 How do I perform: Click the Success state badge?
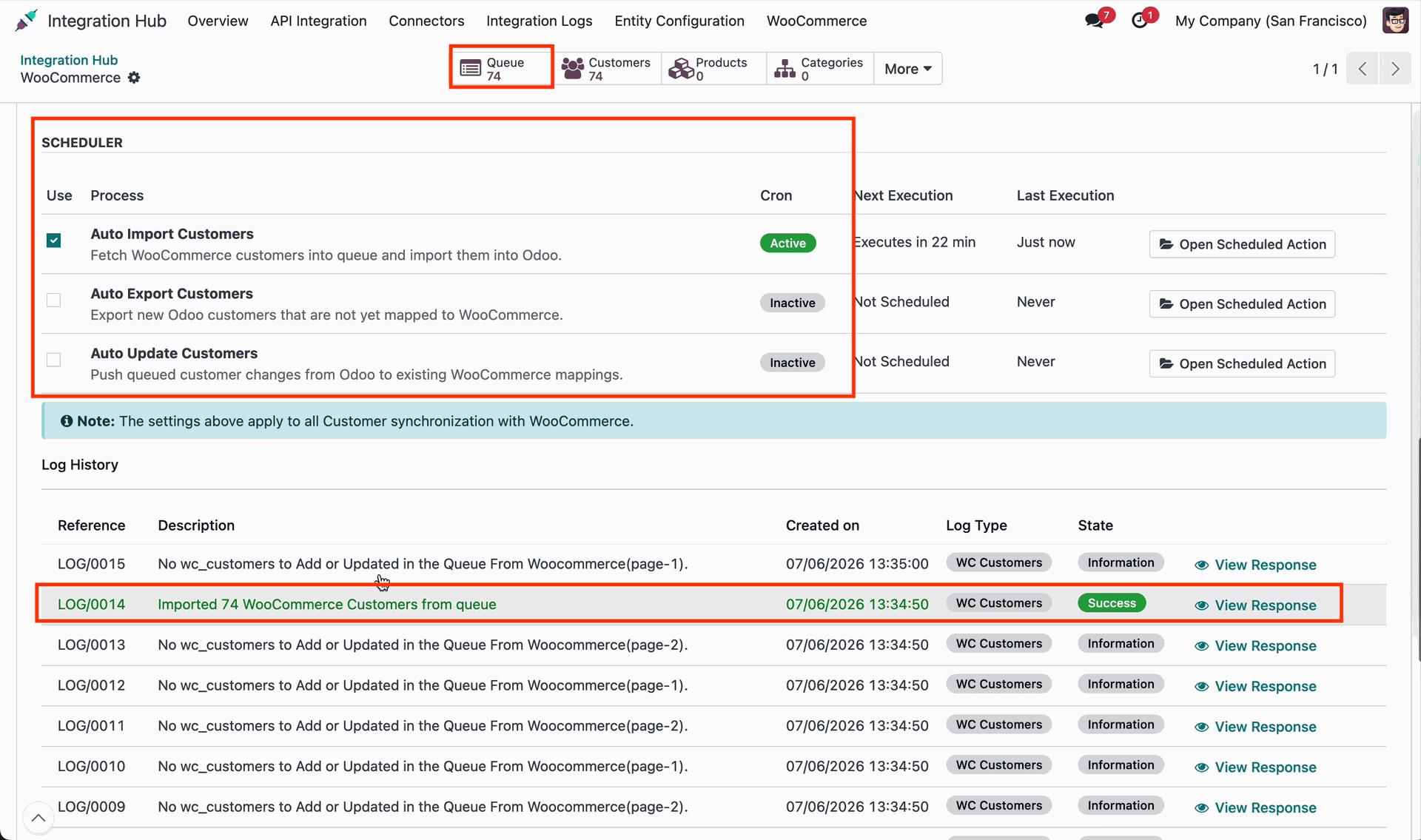[1112, 603]
